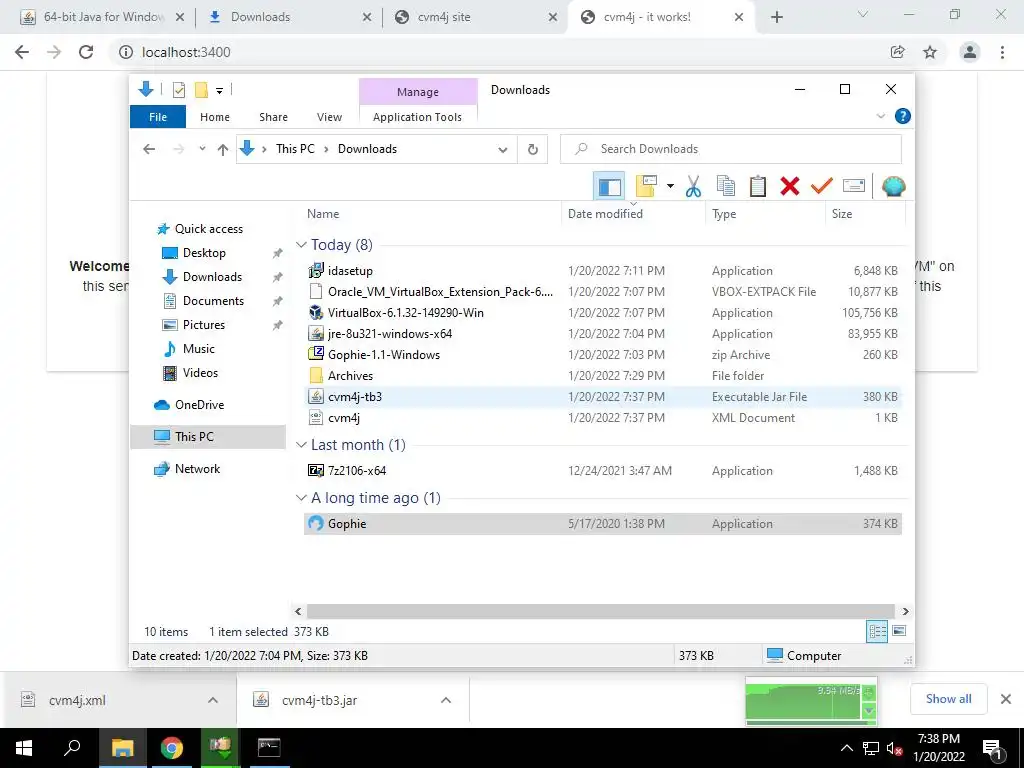Viewport: 1024px width, 768px height.
Task: Open the recent locations dropdown chevron
Action: [202, 149]
